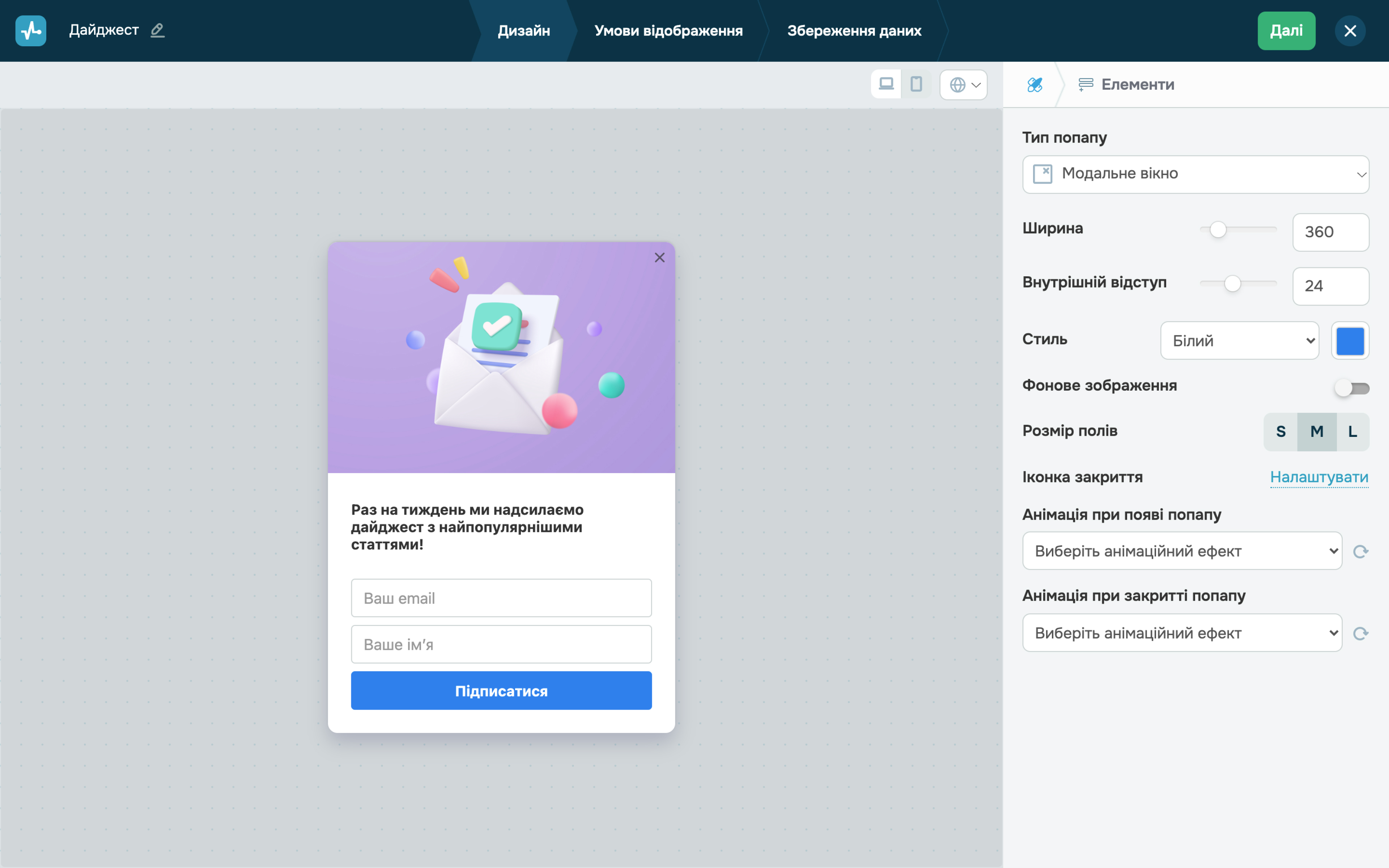This screenshot has width=1389, height=868.
Task: Adjust the Внутрішній відступ slider handle
Action: 1232,284
